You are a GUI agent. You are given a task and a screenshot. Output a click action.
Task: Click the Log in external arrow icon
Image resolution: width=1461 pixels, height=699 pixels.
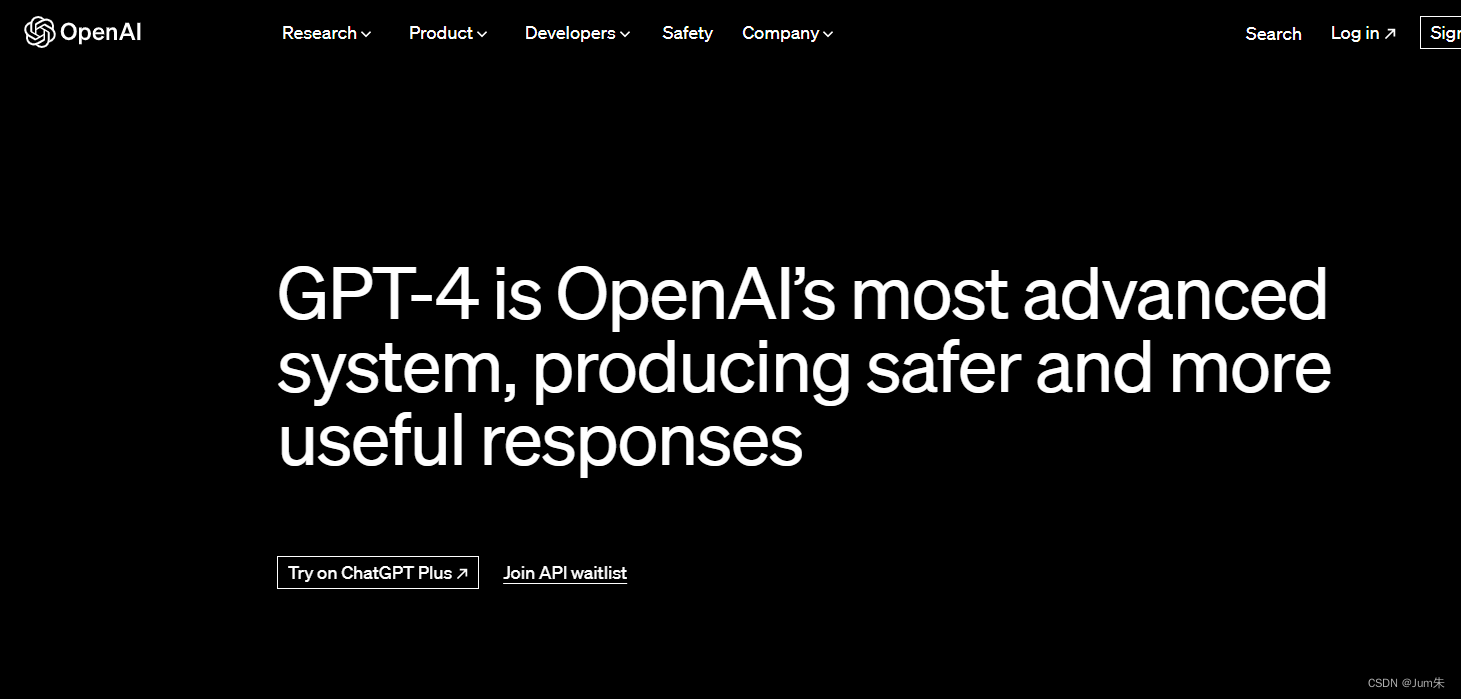pyautogui.click(x=1390, y=34)
